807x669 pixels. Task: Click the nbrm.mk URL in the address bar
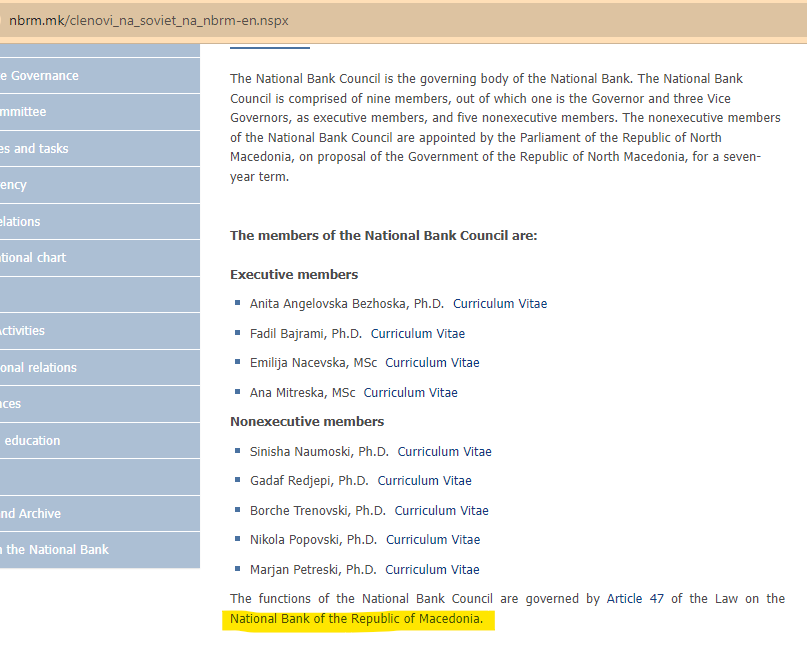(x=149, y=21)
